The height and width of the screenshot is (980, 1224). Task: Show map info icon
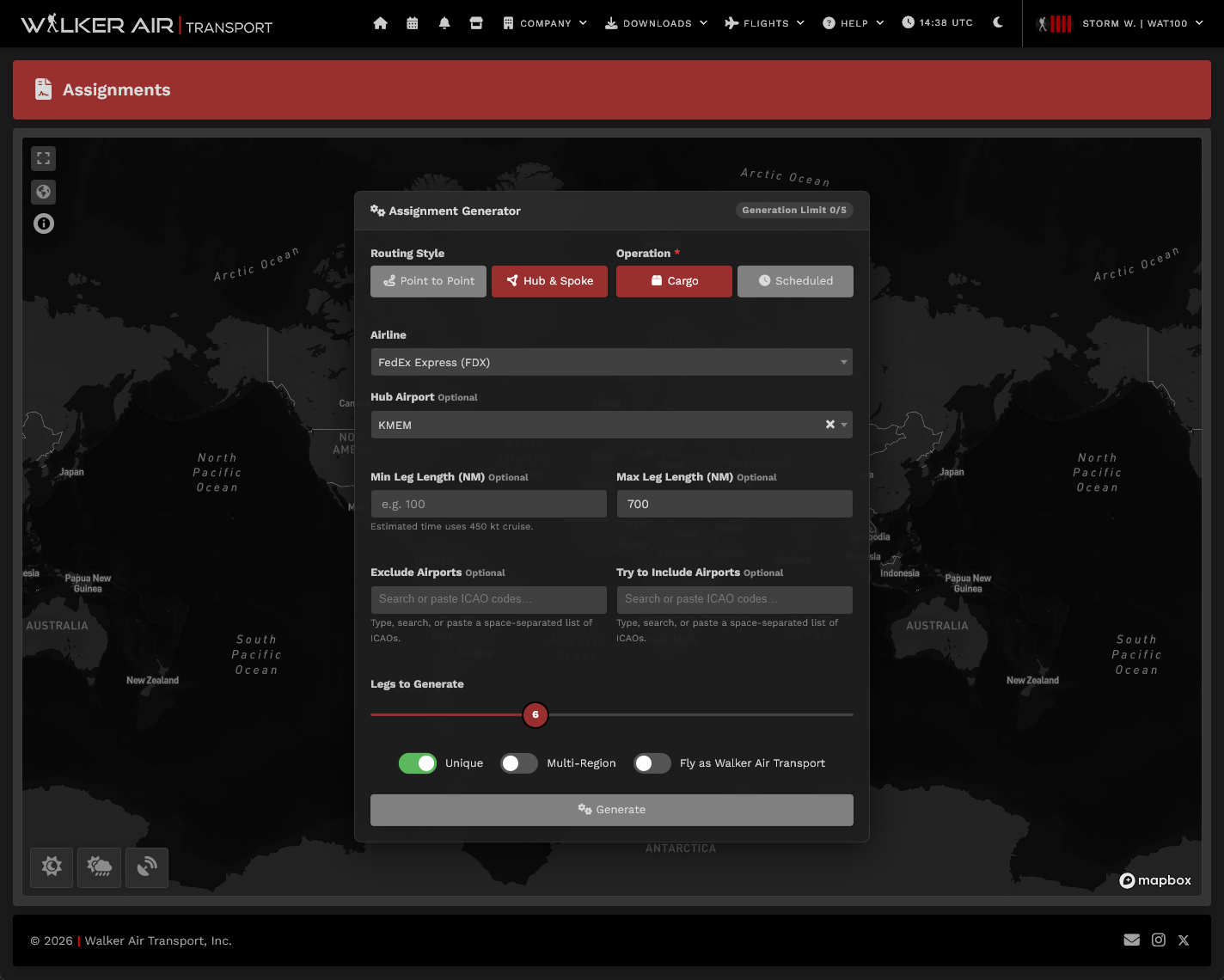point(44,224)
